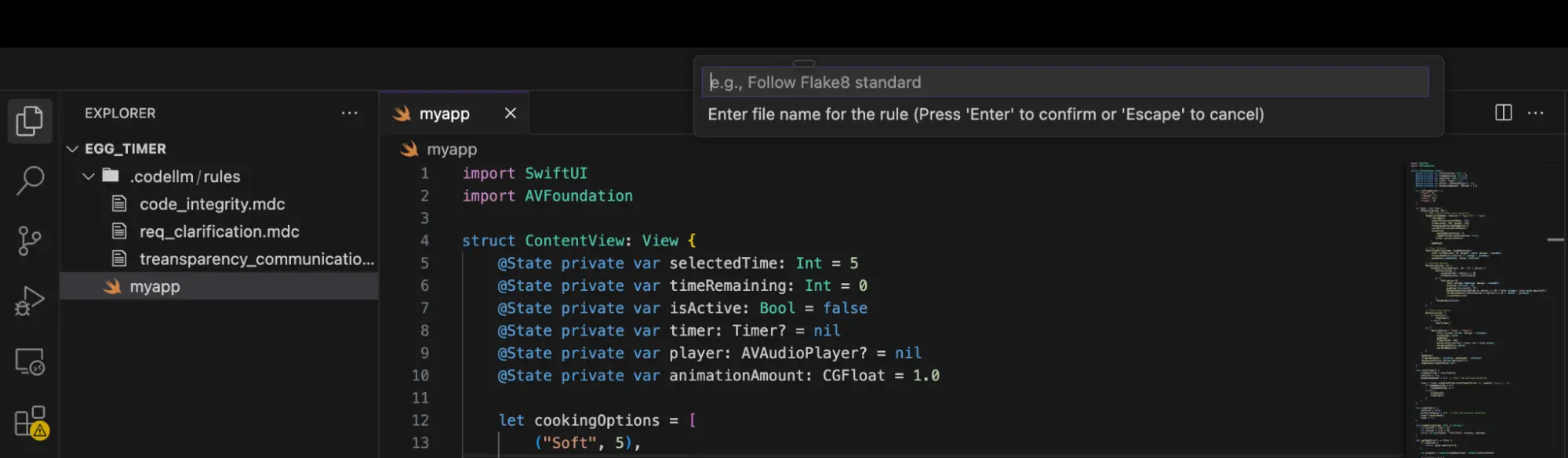Open code_integrity.mdc file
The width and height of the screenshot is (1568, 458).
click(x=212, y=204)
